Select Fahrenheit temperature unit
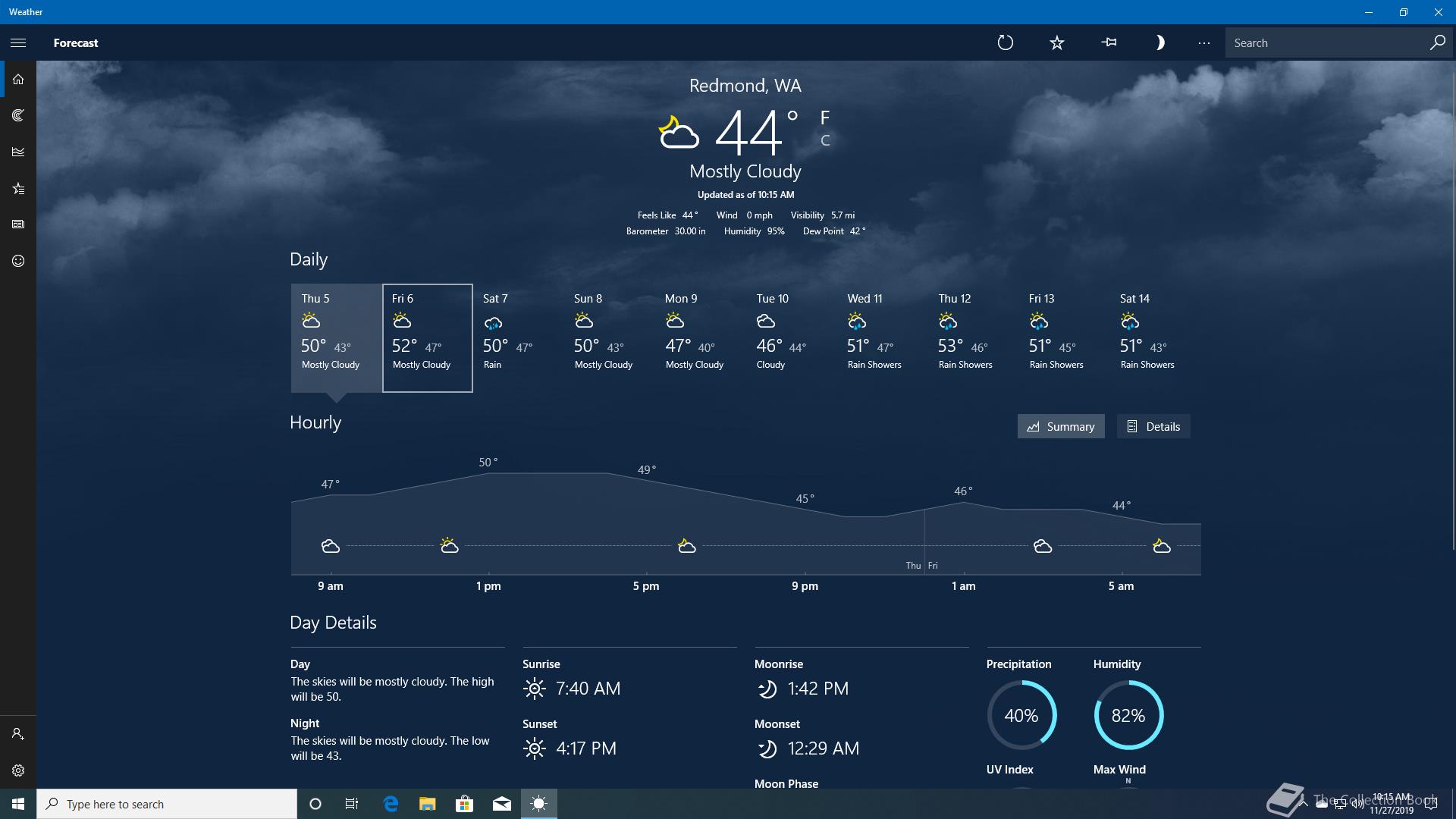 (x=825, y=118)
